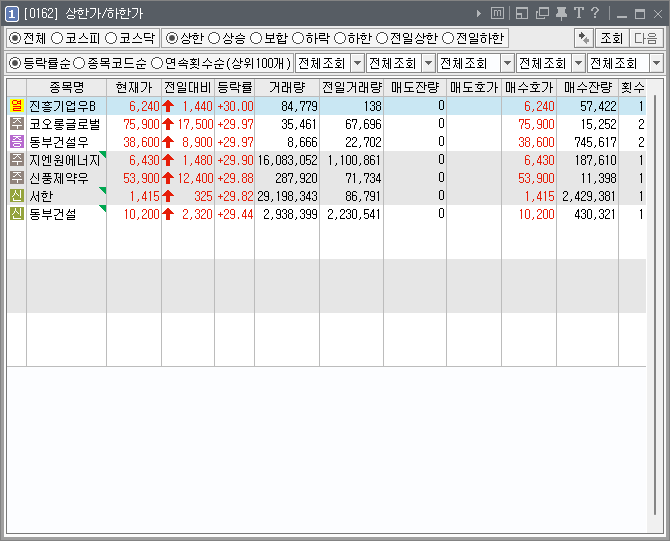This screenshot has width=670, height=541.
Task: Select the 상한 radio button
Action: pos(172,38)
